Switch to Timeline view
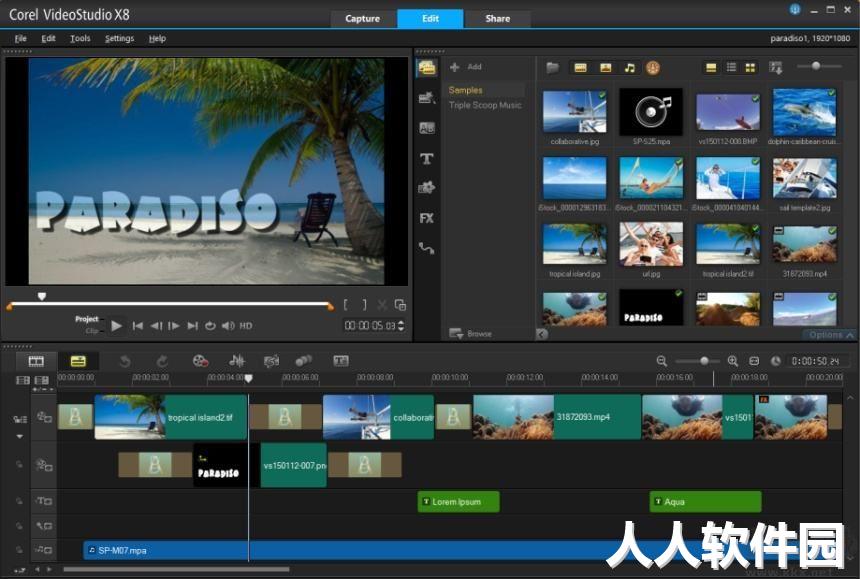 (x=78, y=361)
